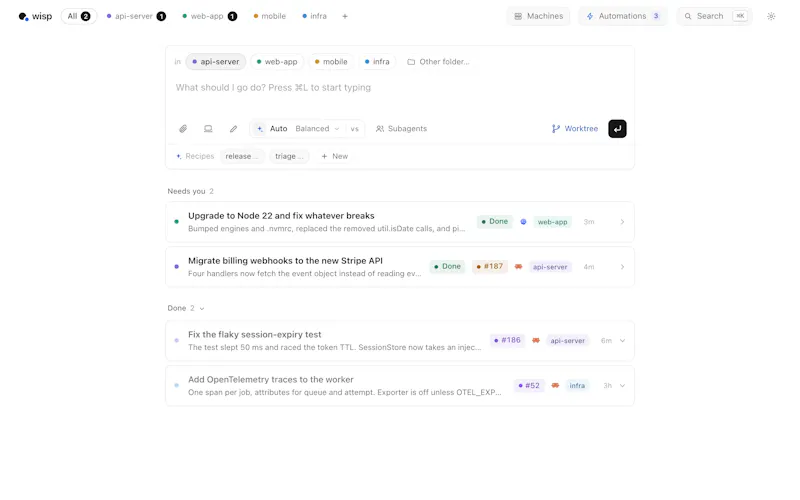800x500 pixels.
Task: Run the triage recipe chip
Action: tap(289, 157)
